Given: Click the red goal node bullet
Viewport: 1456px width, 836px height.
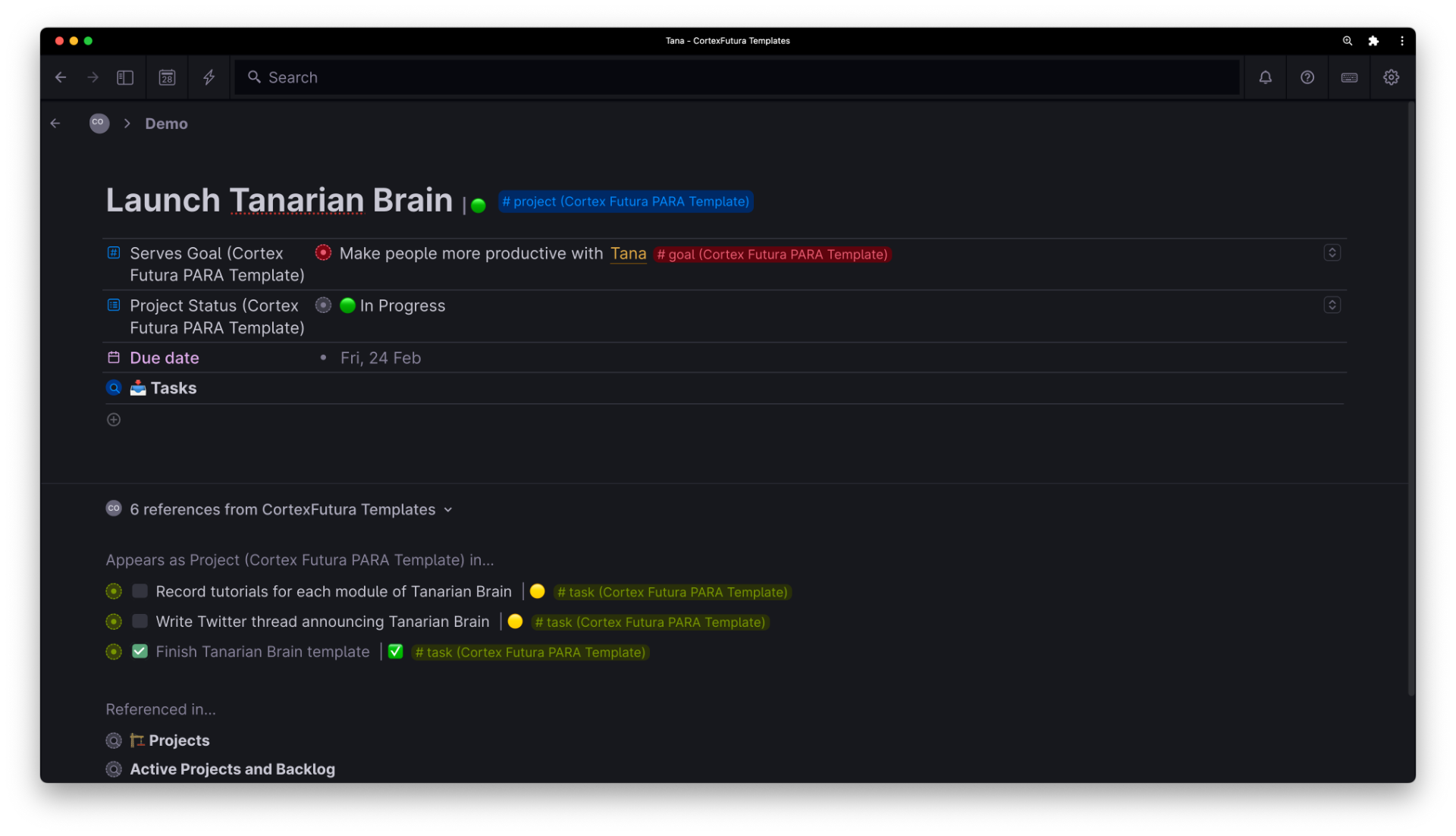Looking at the screenshot, I should [323, 253].
